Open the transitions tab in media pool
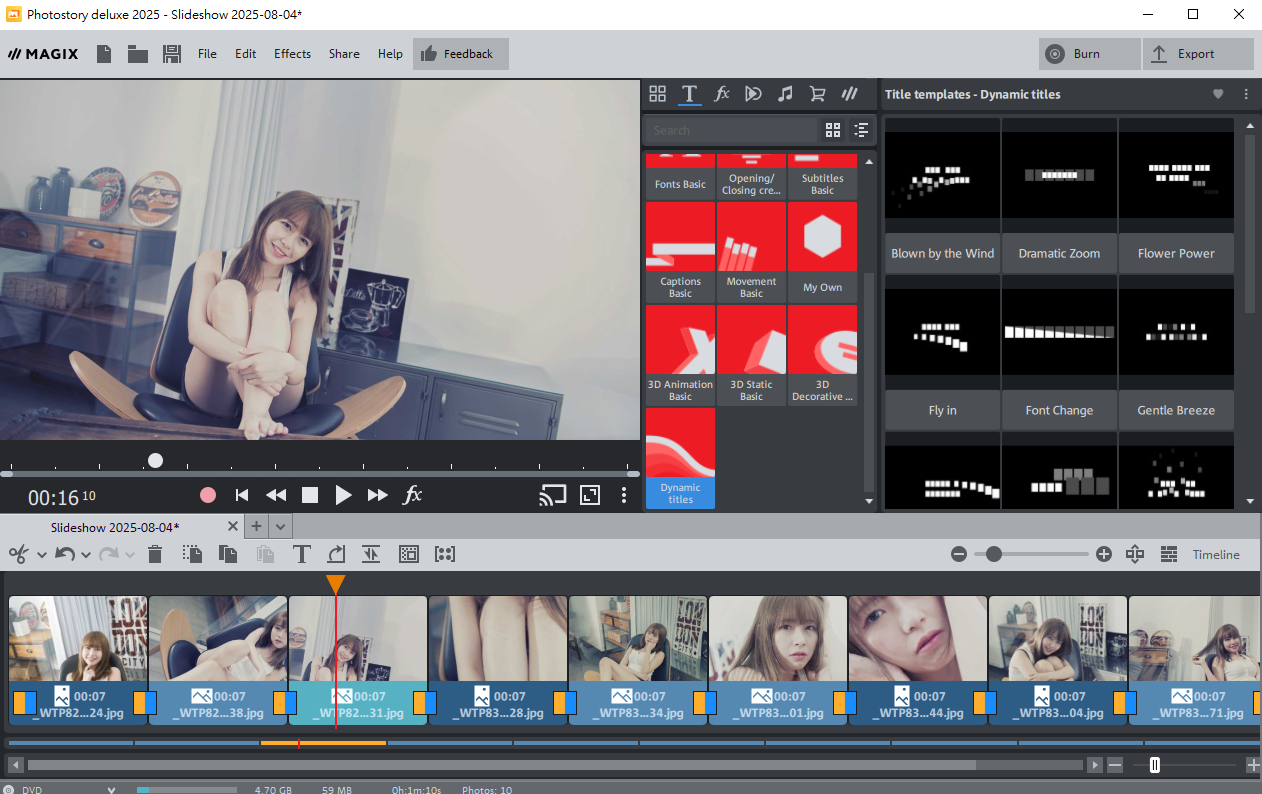The height and width of the screenshot is (794, 1262). click(754, 94)
